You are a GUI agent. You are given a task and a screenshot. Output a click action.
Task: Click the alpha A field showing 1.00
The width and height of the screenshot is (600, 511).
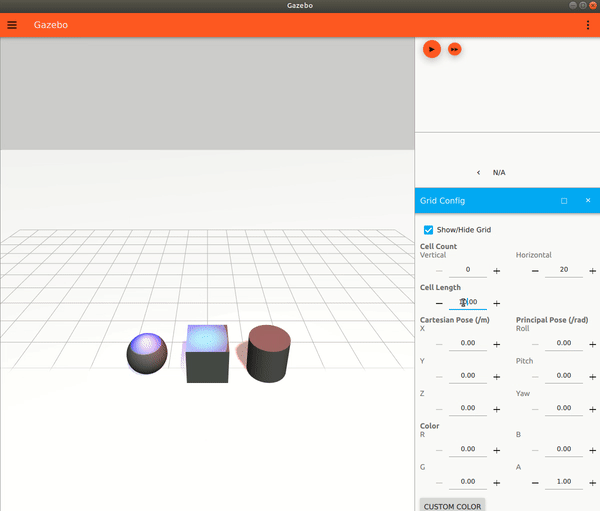[564, 482]
